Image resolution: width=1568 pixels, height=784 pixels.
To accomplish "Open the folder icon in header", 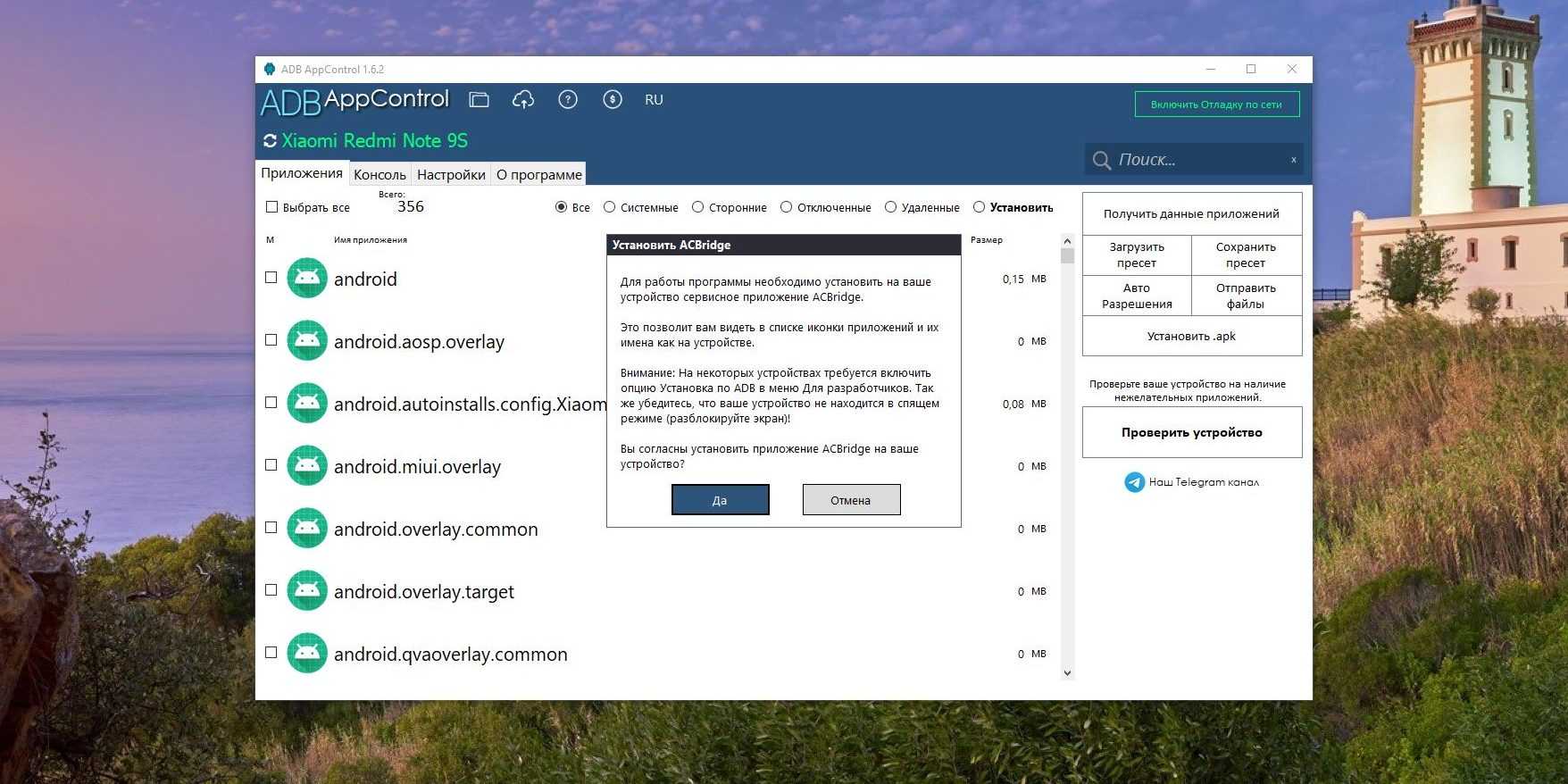I will click(x=480, y=100).
